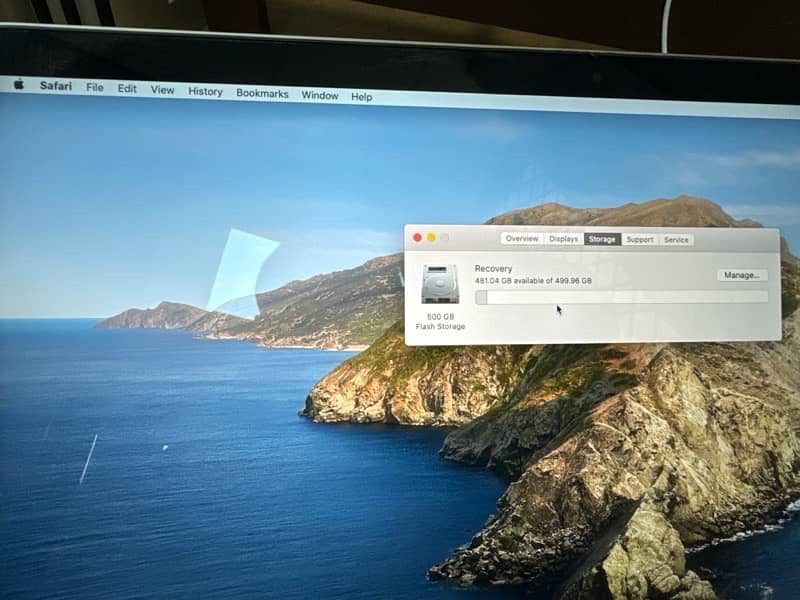Image resolution: width=800 pixels, height=600 pixels.
Task: Open the View menu
Action: (162, 90)
